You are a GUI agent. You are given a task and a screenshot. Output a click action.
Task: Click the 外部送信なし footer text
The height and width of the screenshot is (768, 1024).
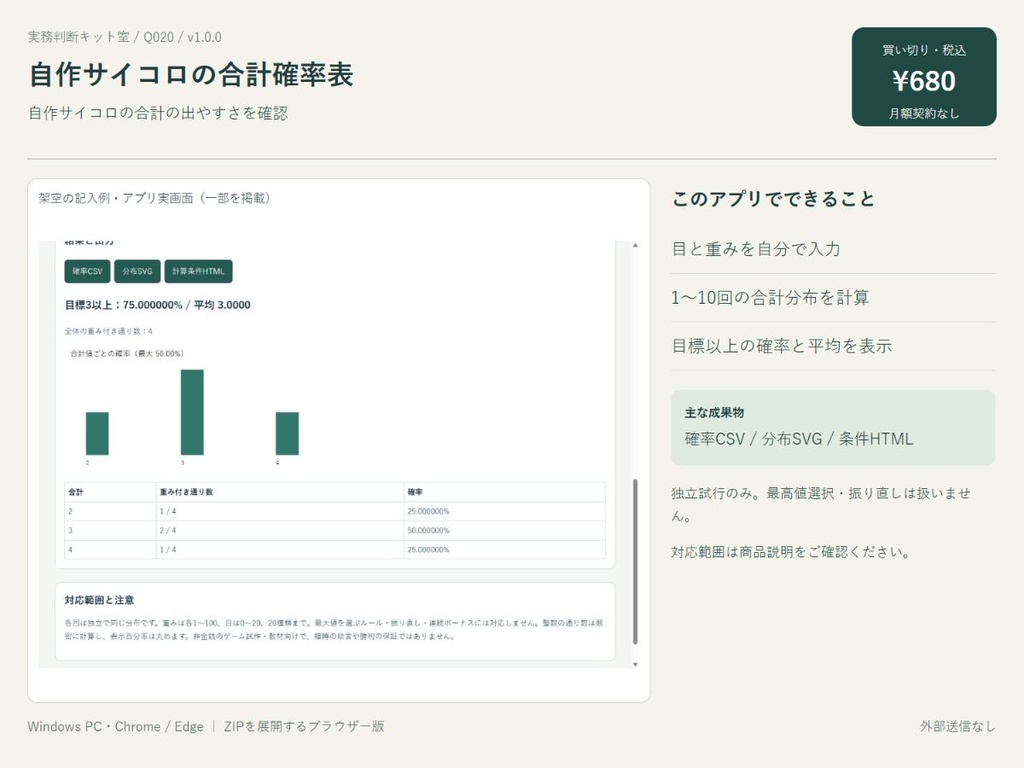tap(958, 726)
